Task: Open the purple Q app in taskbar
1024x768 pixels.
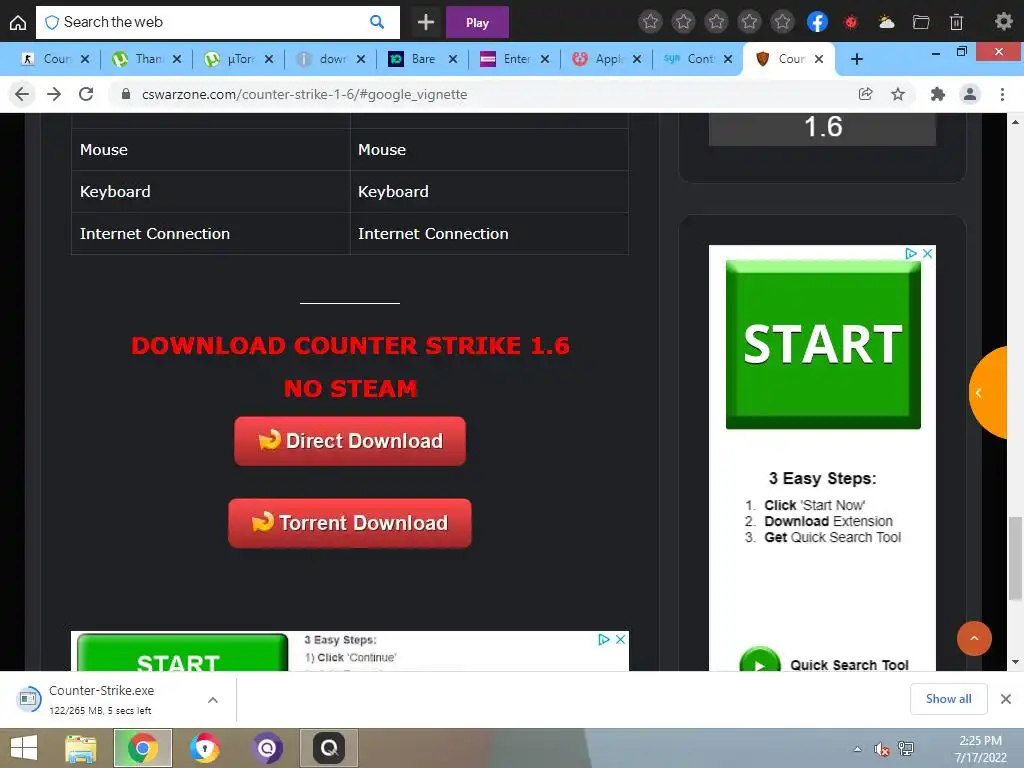Action: tap(266, 748)
